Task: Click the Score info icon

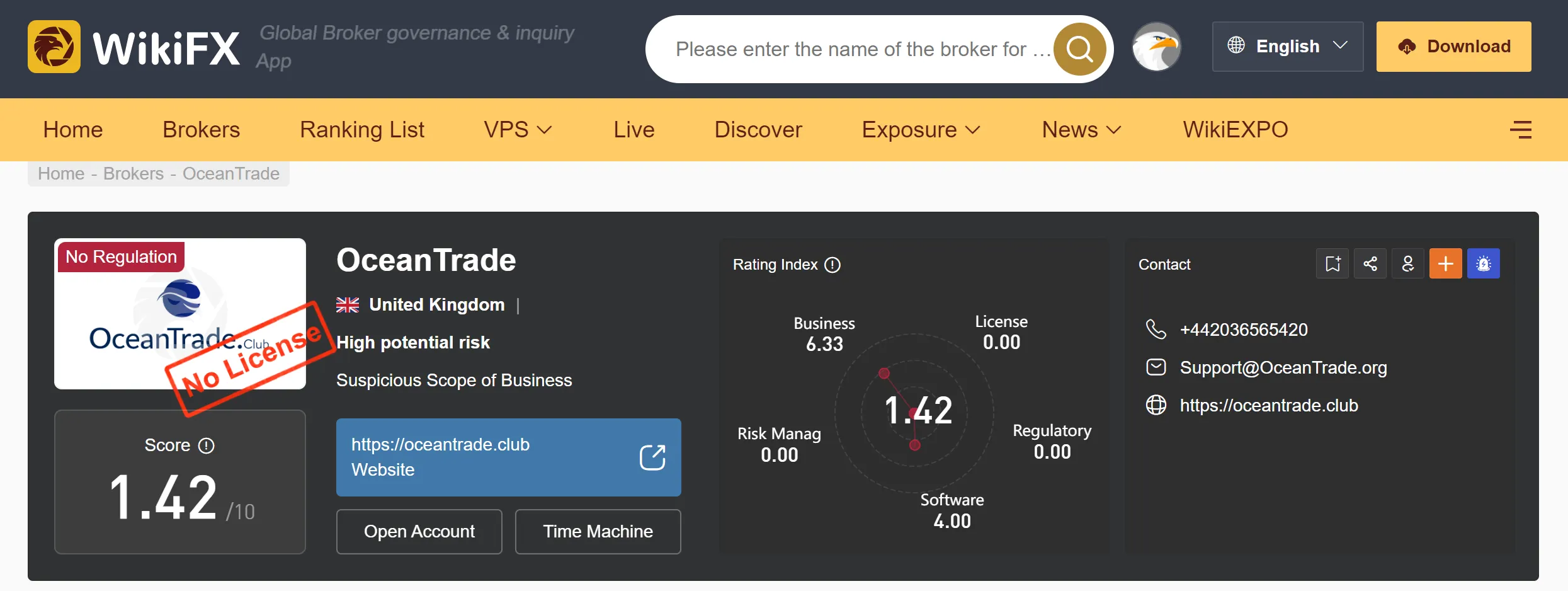Action: pos(206,445)
